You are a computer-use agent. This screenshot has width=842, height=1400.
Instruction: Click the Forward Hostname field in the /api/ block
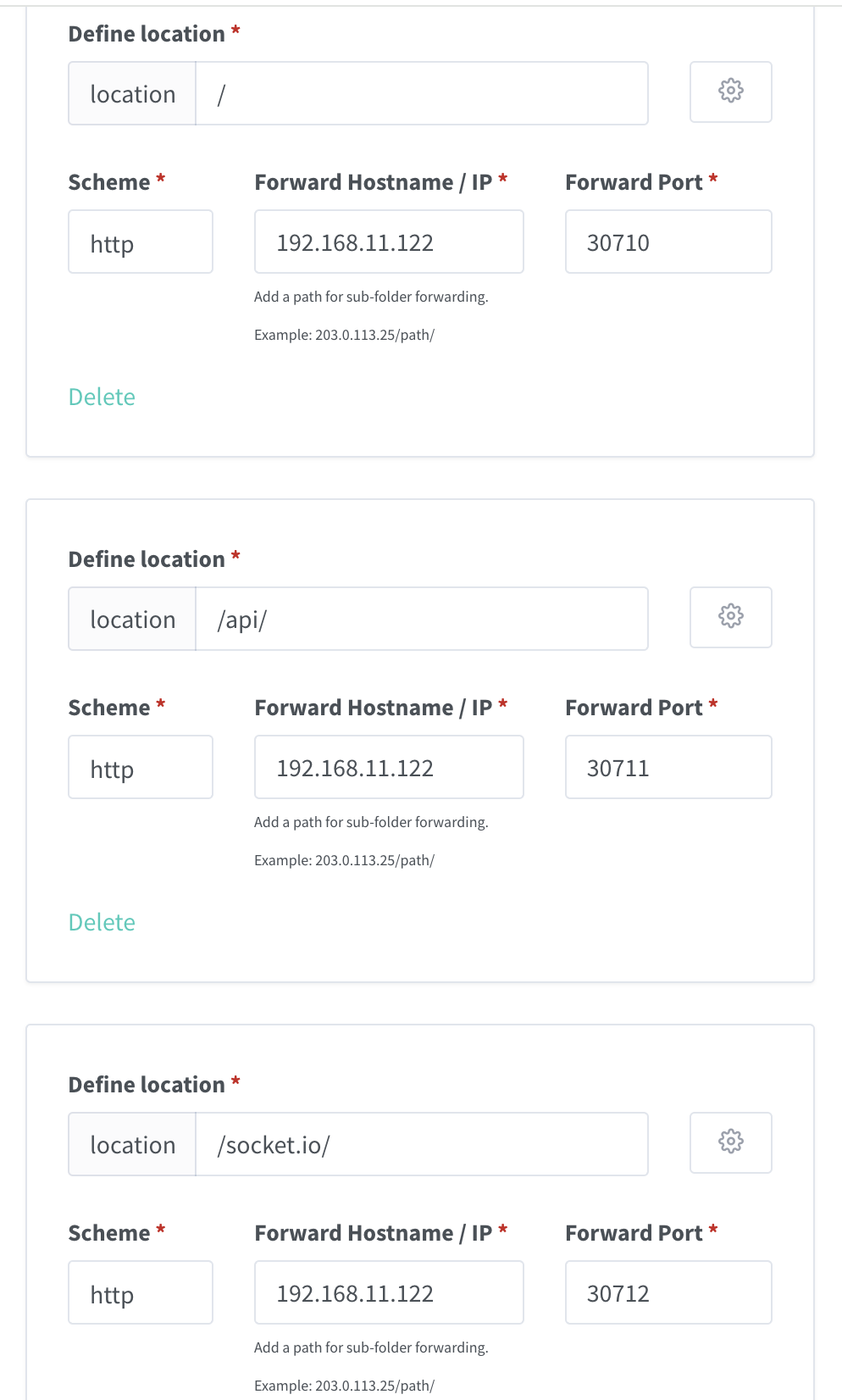(389, 767)
